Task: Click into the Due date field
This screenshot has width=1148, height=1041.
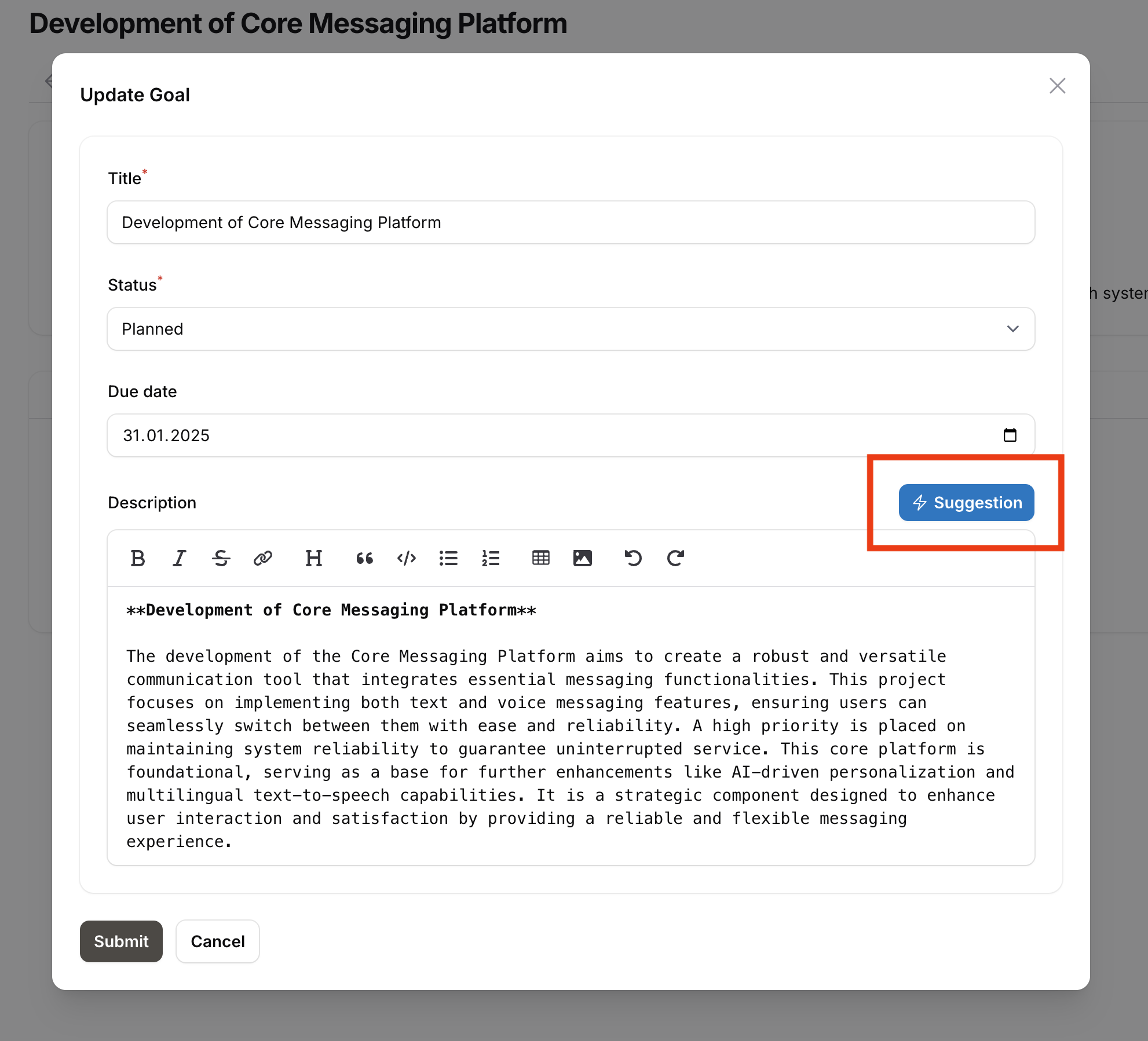Action: 571,435
